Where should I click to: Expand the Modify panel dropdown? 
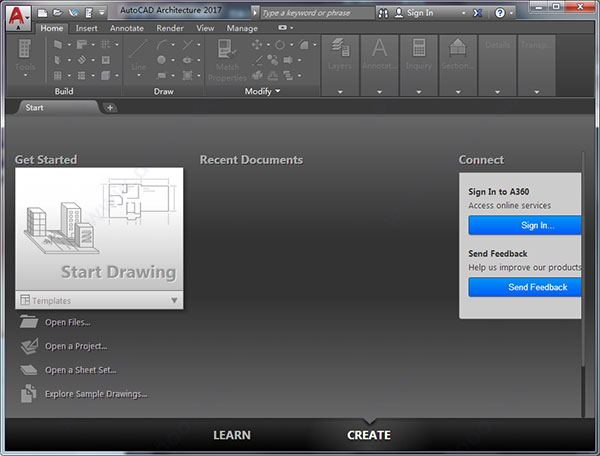[278, 91]
